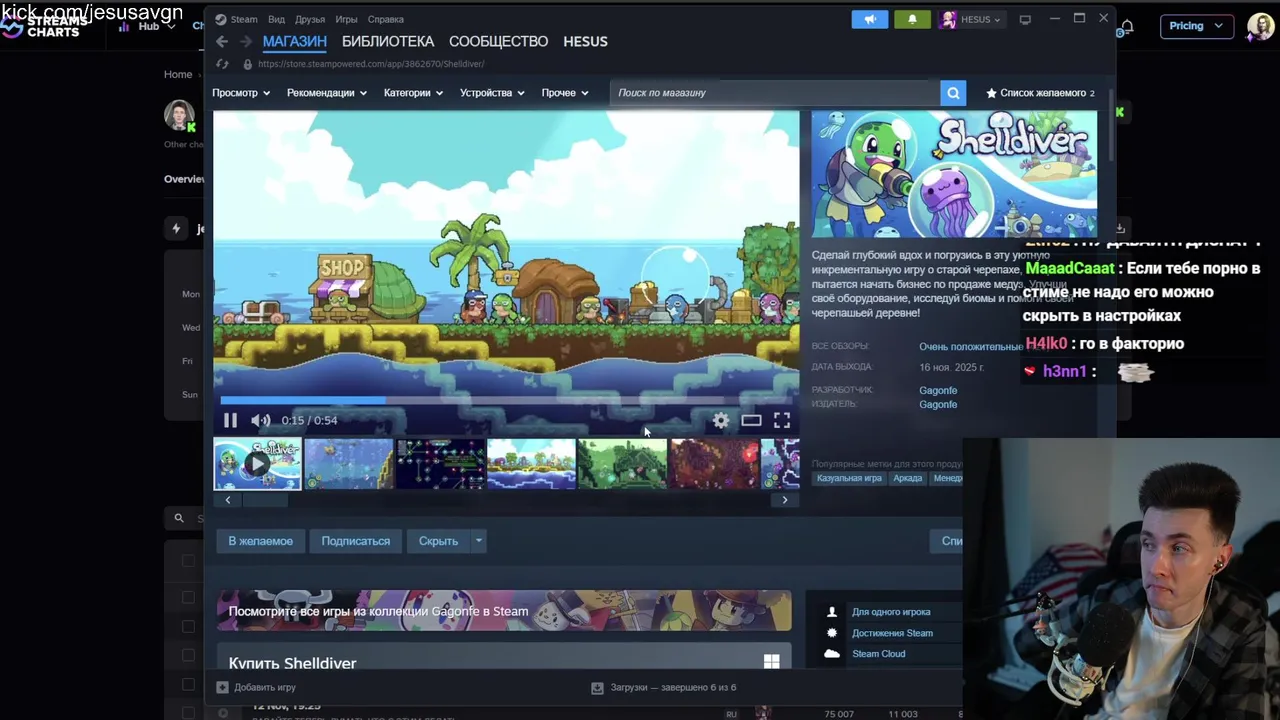The height and width of the screenshot is (720, 1280).
Task: Open the Вид menu
Action: pyautogui.click(x=277, y=19)
